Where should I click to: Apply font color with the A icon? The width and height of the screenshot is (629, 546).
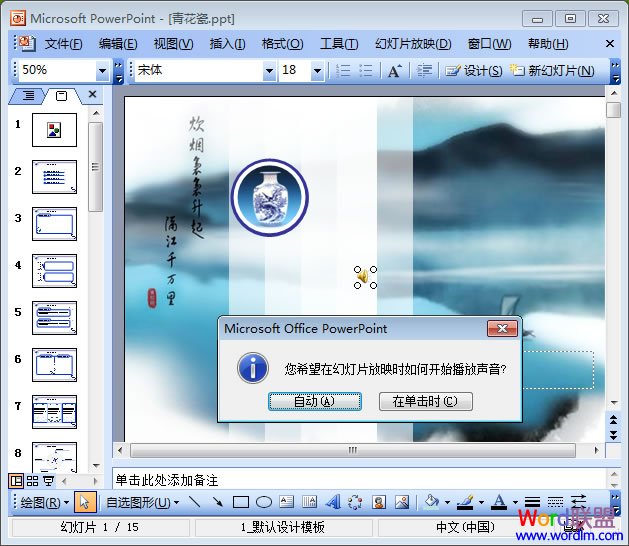click(x=499, y=502)
